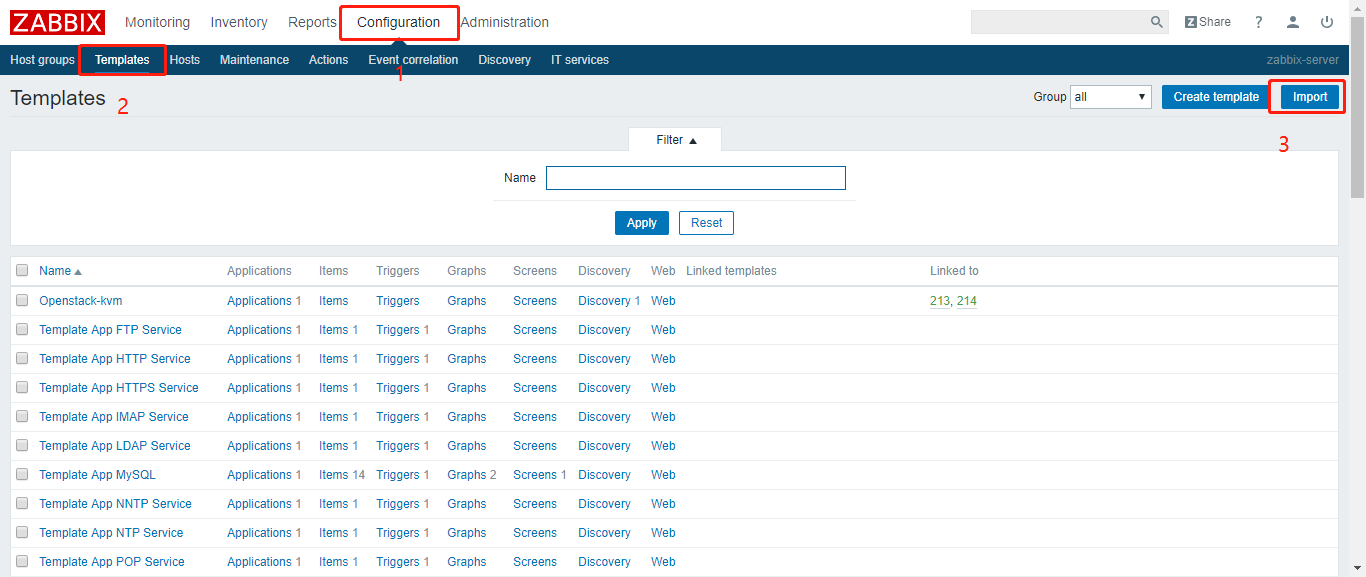Image resolution: width=1366 pixels, height=577 pixels.
Task: Open help via the question mark icon
Action: pos(1258,21)
